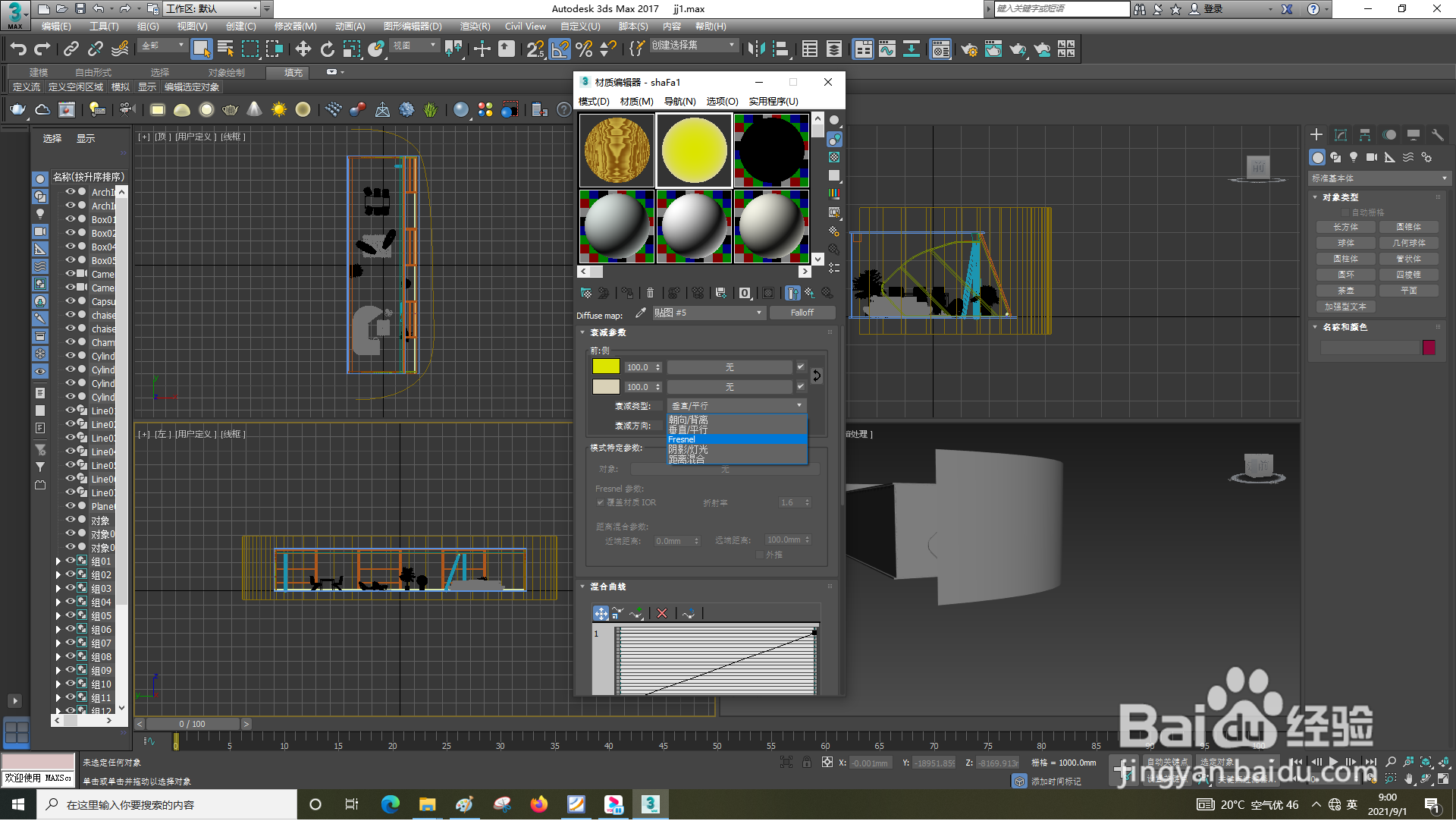The width and height of the screenshot is (1456, 821).
Task: Select the Rotate transform tool
Action: point(327,49)
